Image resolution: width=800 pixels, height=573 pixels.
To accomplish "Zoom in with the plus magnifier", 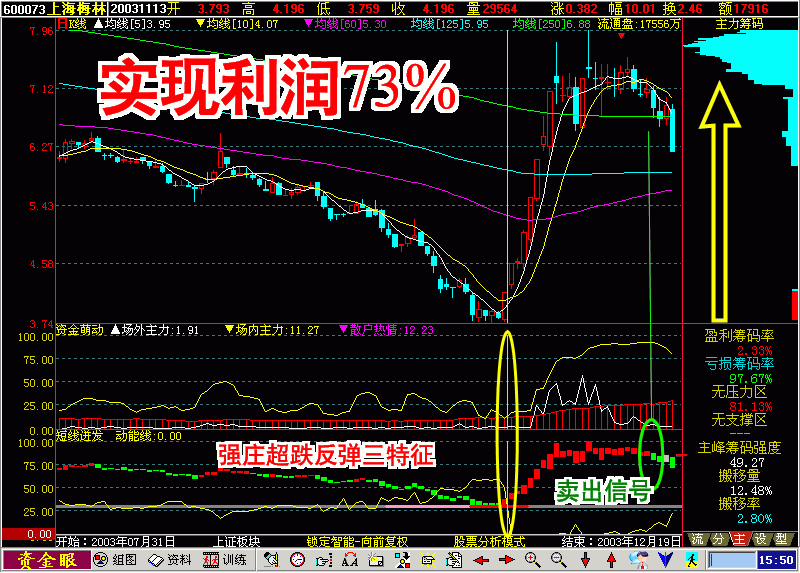I will pos(533,560).
